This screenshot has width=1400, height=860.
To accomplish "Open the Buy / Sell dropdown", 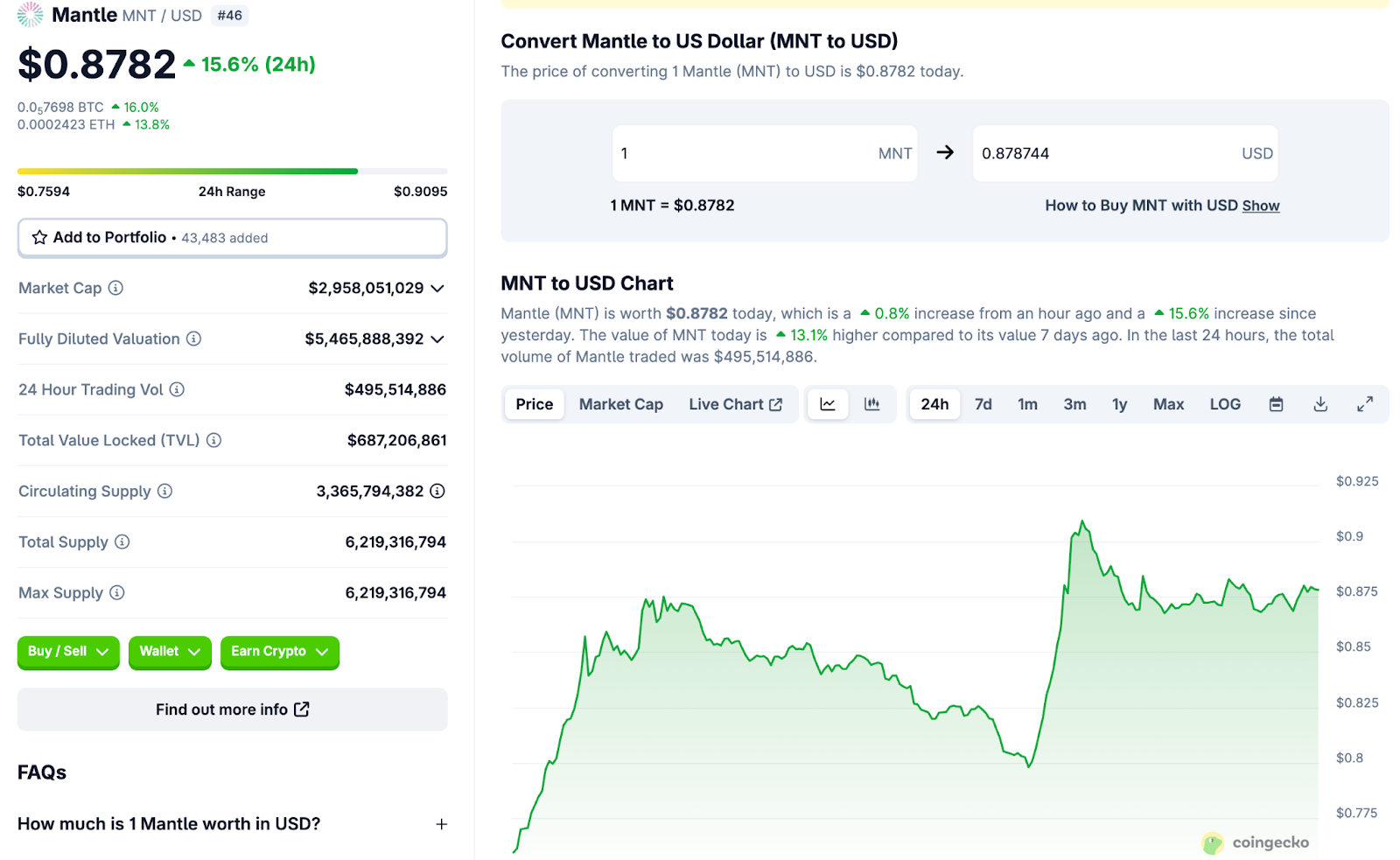I will pyautogui.click(x=68, y=652).
